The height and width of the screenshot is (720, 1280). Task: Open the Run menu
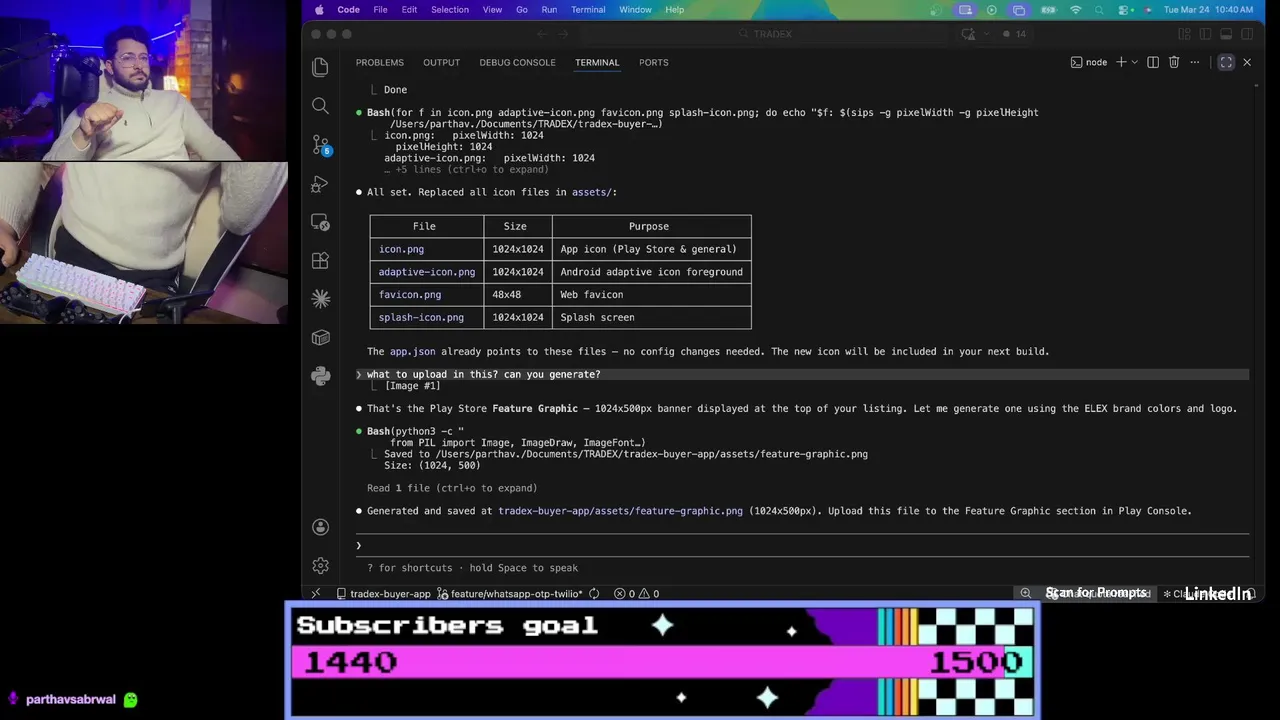coord(549,9)
